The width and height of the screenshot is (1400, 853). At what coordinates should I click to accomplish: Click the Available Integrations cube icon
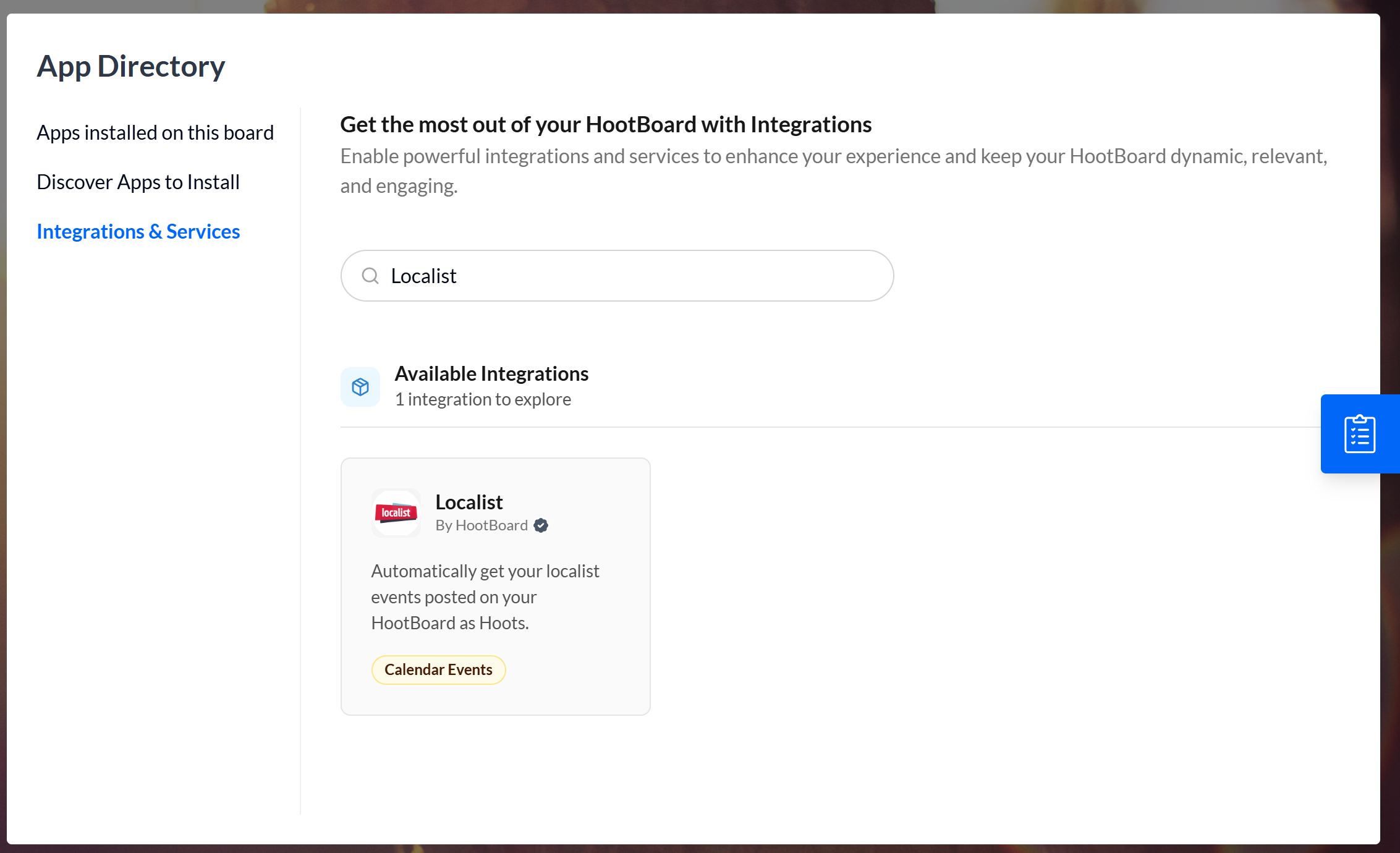click(360, 387)
